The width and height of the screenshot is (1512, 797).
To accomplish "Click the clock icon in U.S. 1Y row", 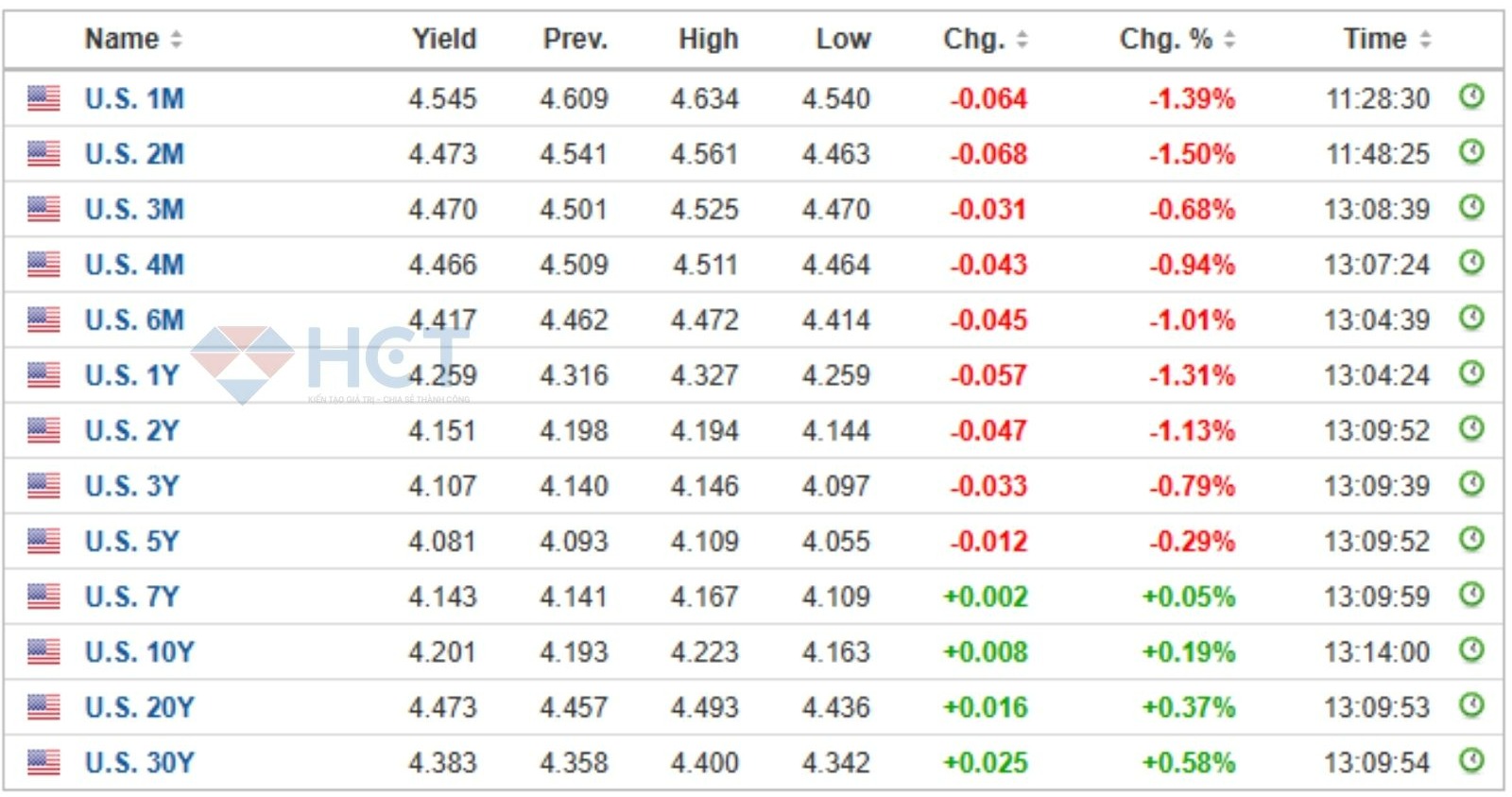I will coord(1471,373).
